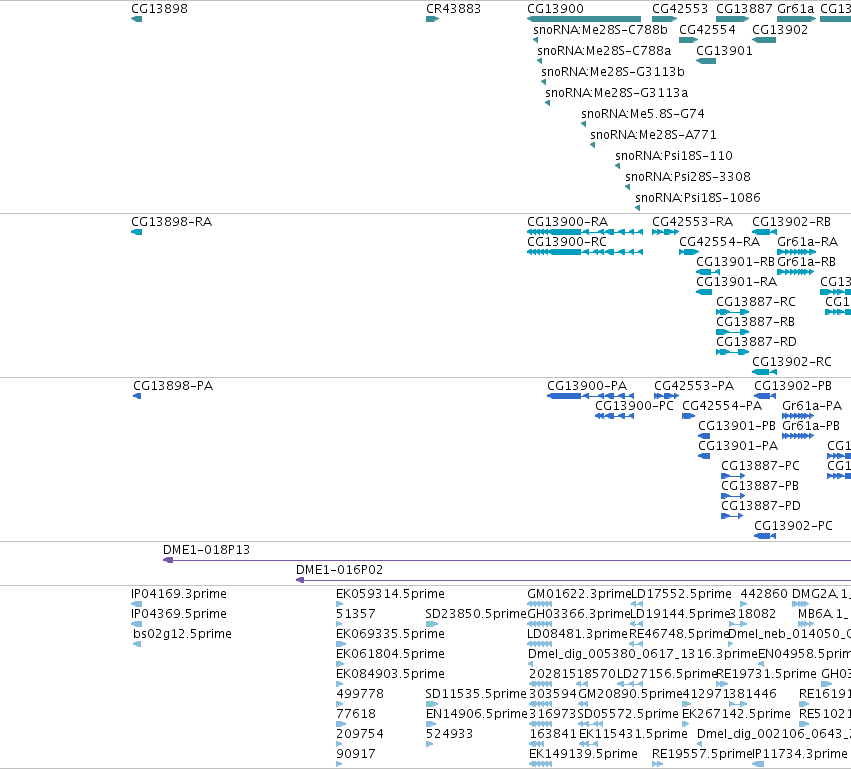Click snoRNA:Psi18S-110 label
851x769 pixels.
674,156
